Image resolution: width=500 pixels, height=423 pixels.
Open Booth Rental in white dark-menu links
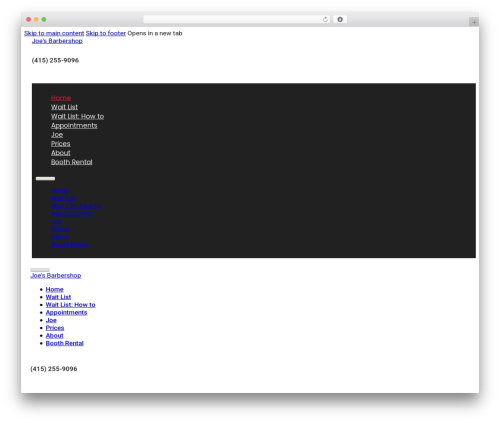click(71, 162)
